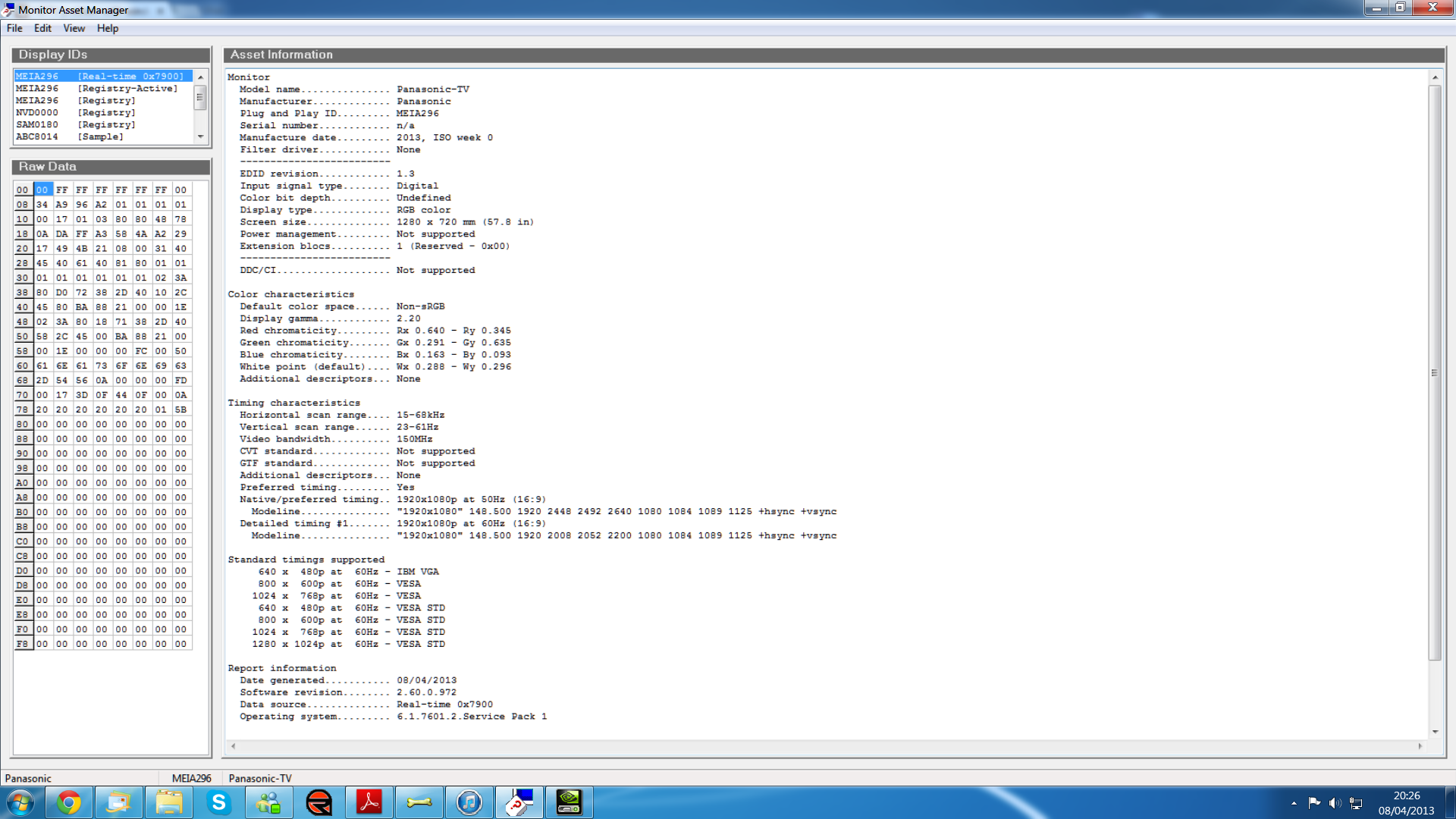Click Monitor Asset Manager taskbar icon
Screen dimensions: 1456x819
(519, 802)
